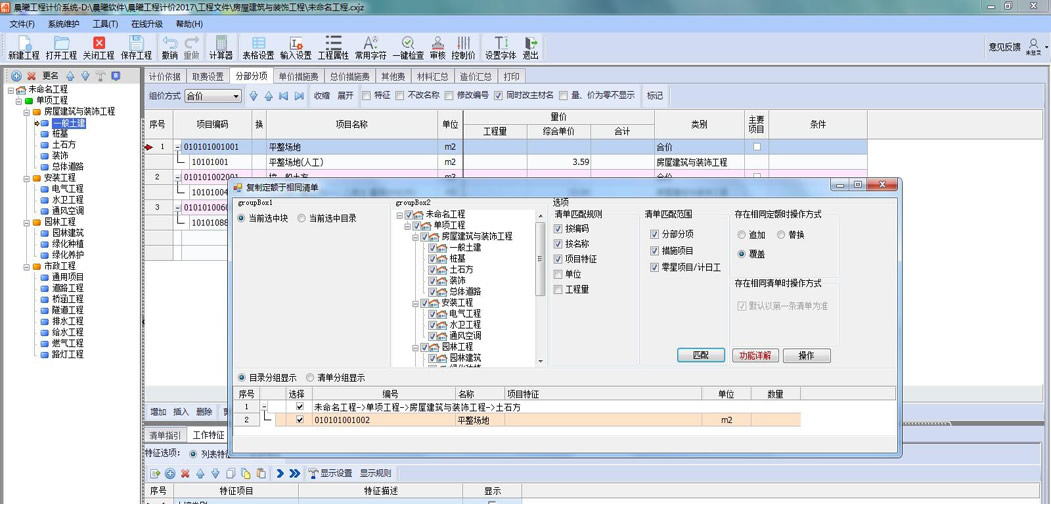The width and height of the screenshot is (1051, 524).
Task: Toggle the 修改编号 checkbox
Action: click(x=448, y=96)
